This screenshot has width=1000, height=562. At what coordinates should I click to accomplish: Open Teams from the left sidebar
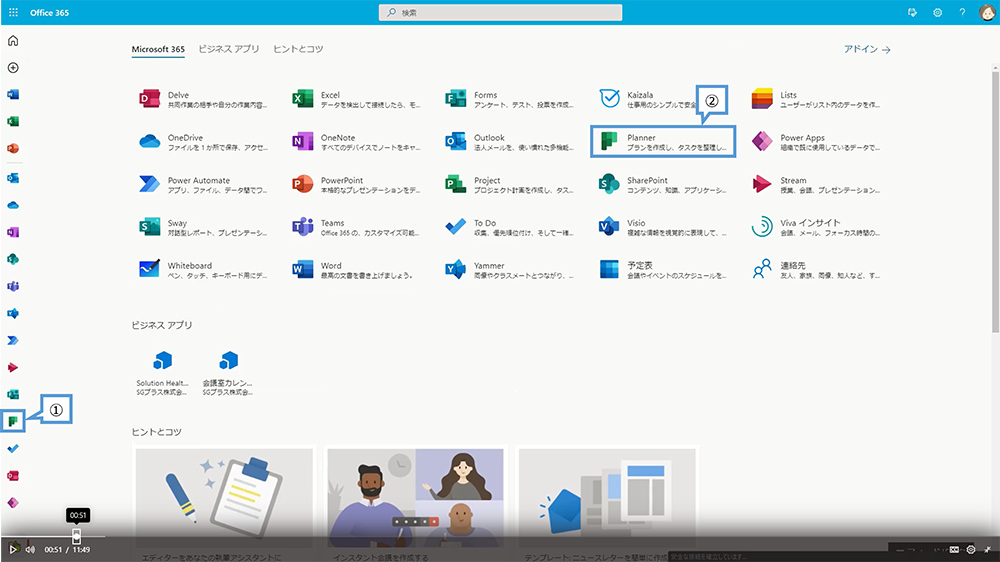13,286
